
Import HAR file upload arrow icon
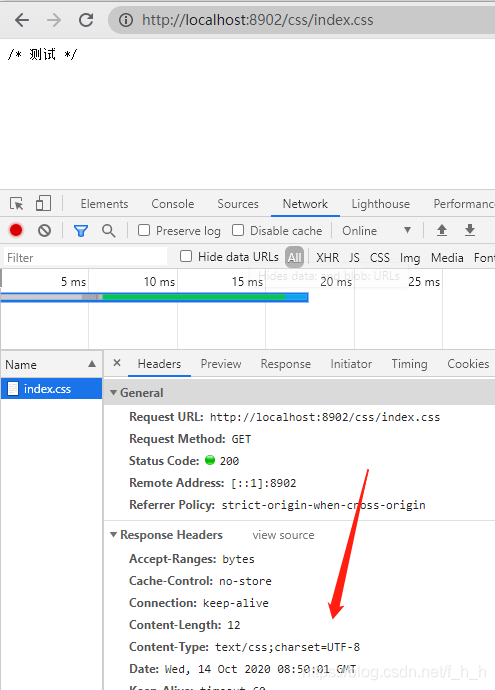point(442,230)
